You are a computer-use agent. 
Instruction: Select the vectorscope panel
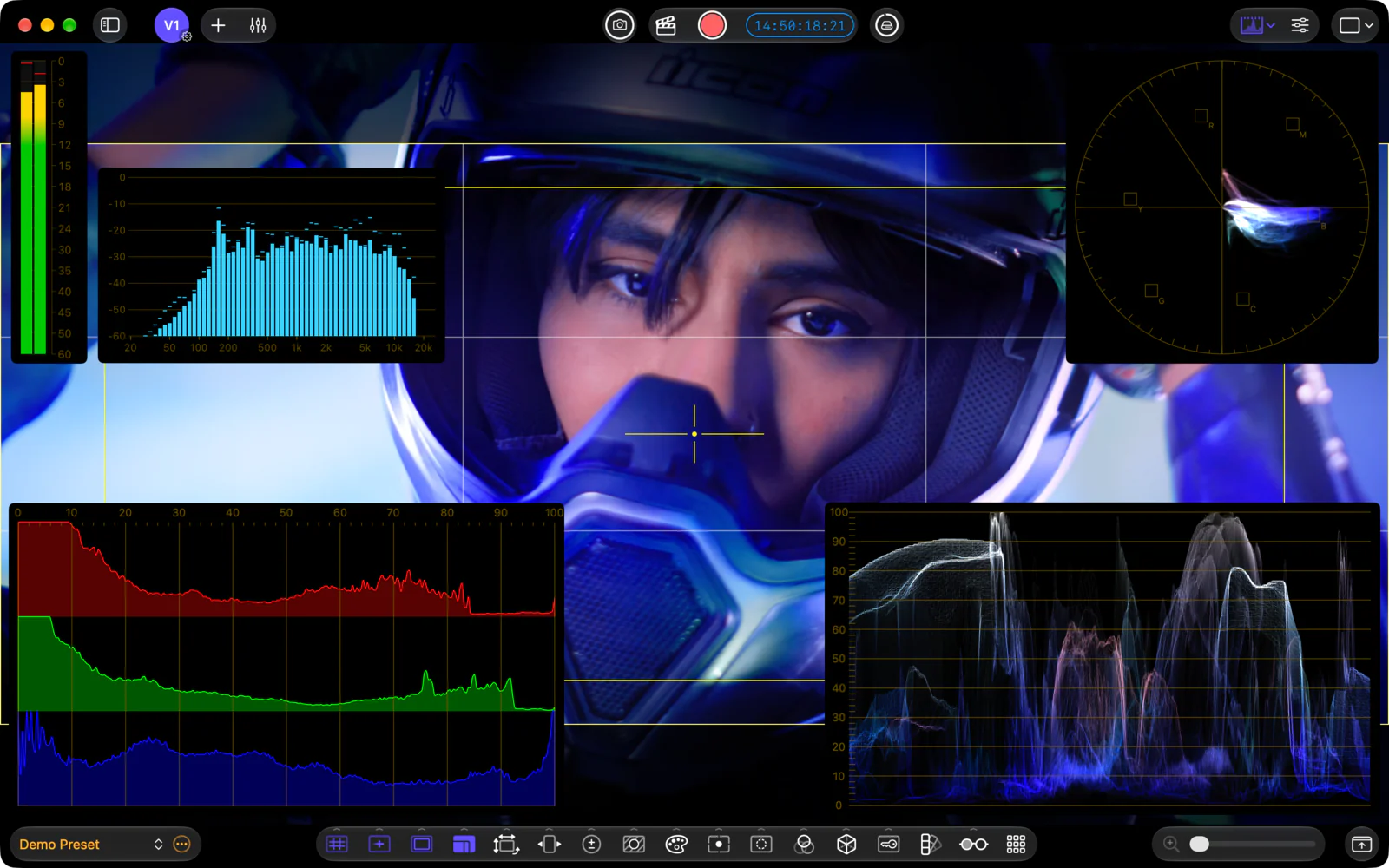click(1221, 207)
